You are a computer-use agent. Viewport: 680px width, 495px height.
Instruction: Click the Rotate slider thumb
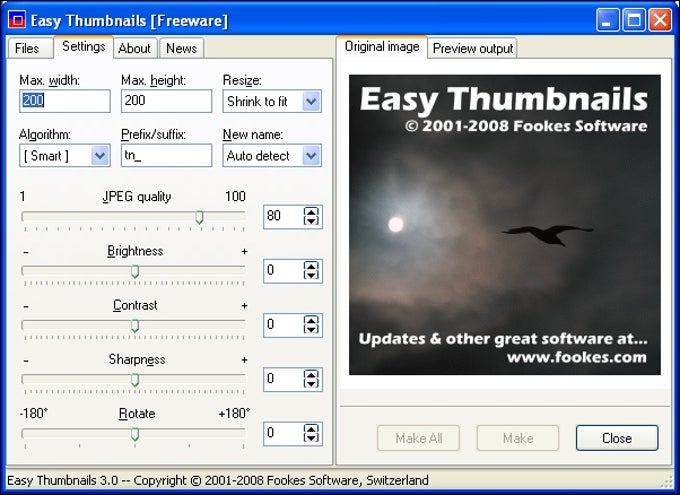coord(135,434)
